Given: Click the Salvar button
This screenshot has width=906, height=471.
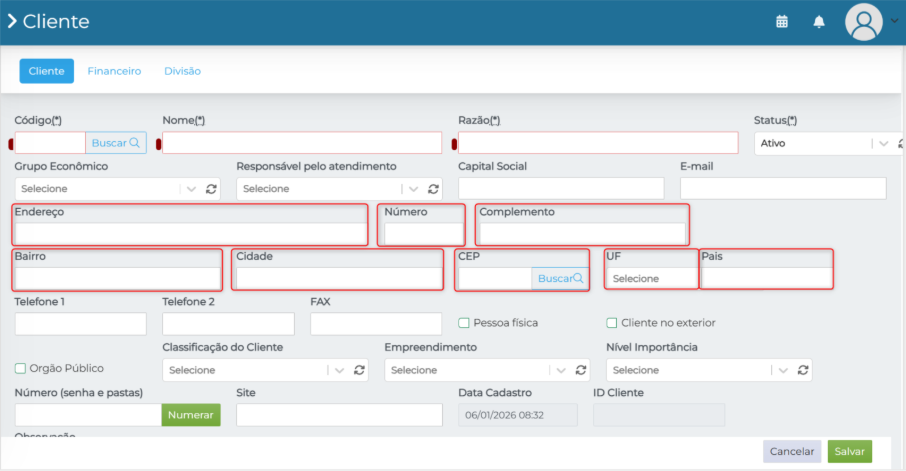Looking at the screenshot, I should click(x=849, y=451).
